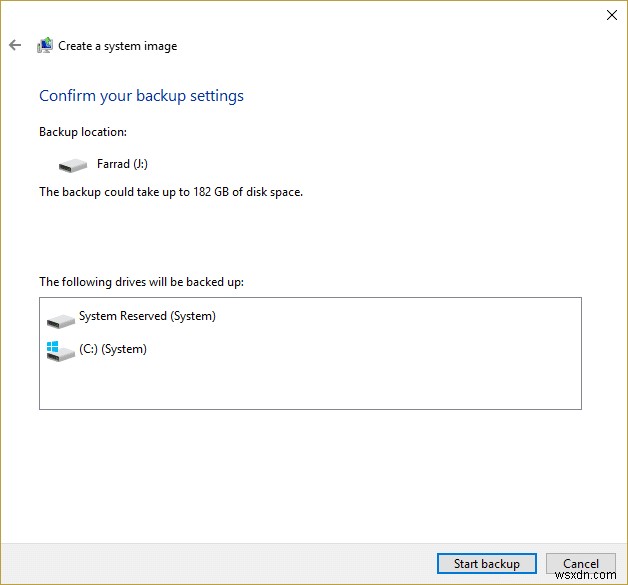Click the Create a system image title

click(x=118, y=46)
